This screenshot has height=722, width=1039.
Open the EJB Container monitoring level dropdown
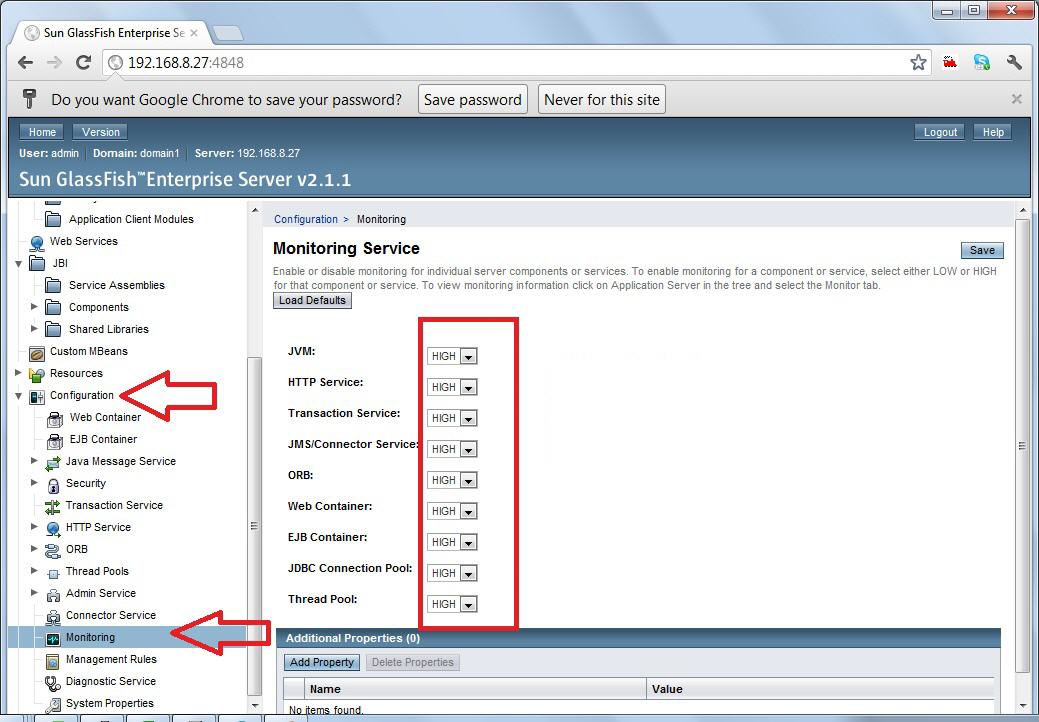452,542
